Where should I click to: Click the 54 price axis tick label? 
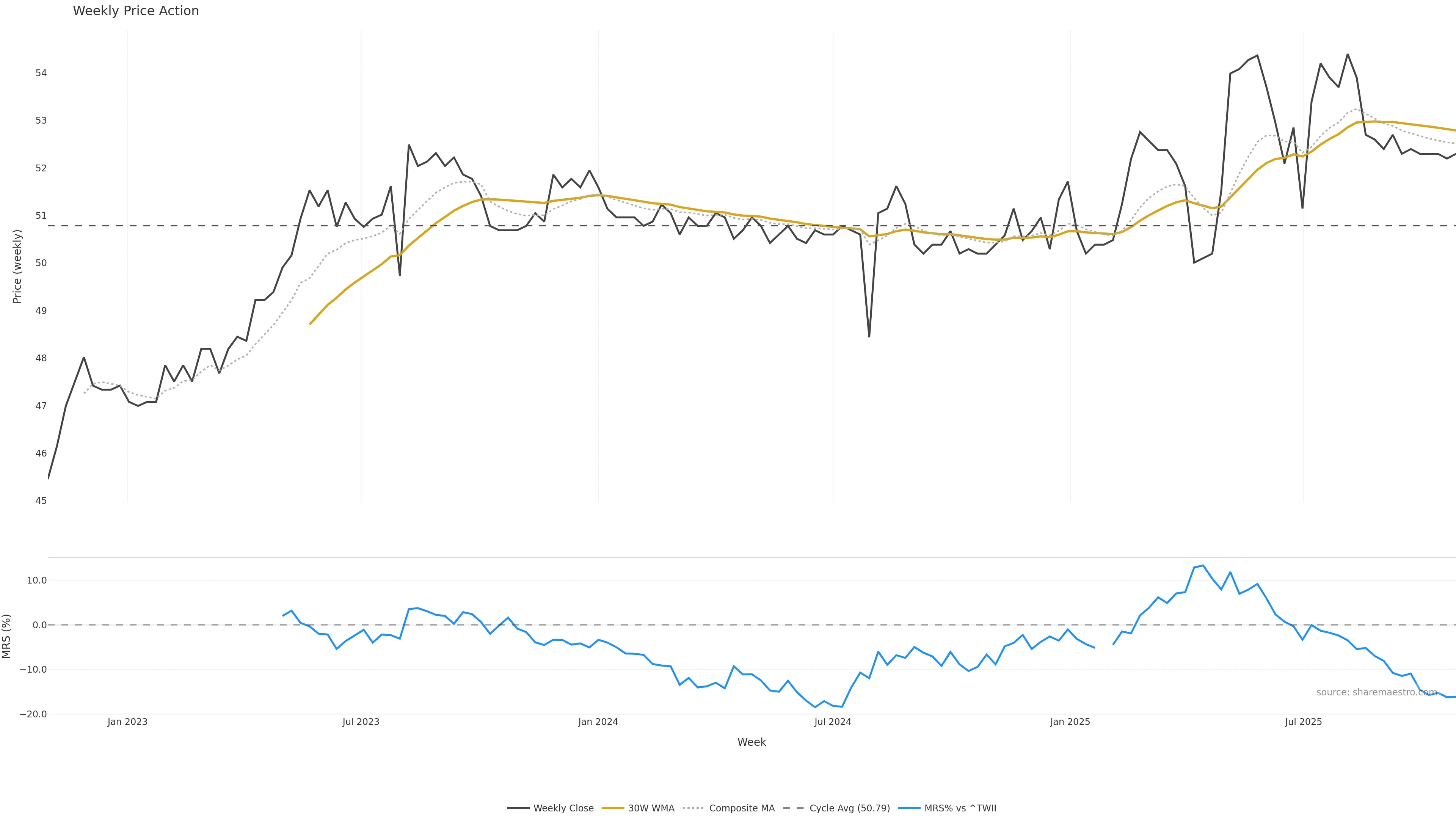coord(41,73)
